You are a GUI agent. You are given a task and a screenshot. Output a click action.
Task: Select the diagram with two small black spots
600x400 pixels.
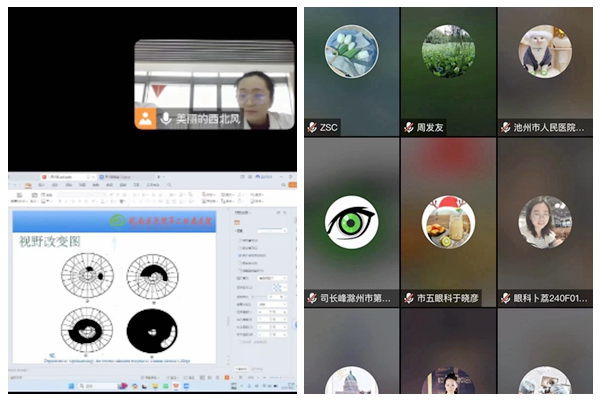pyautogui.click(x=87, y=275)
